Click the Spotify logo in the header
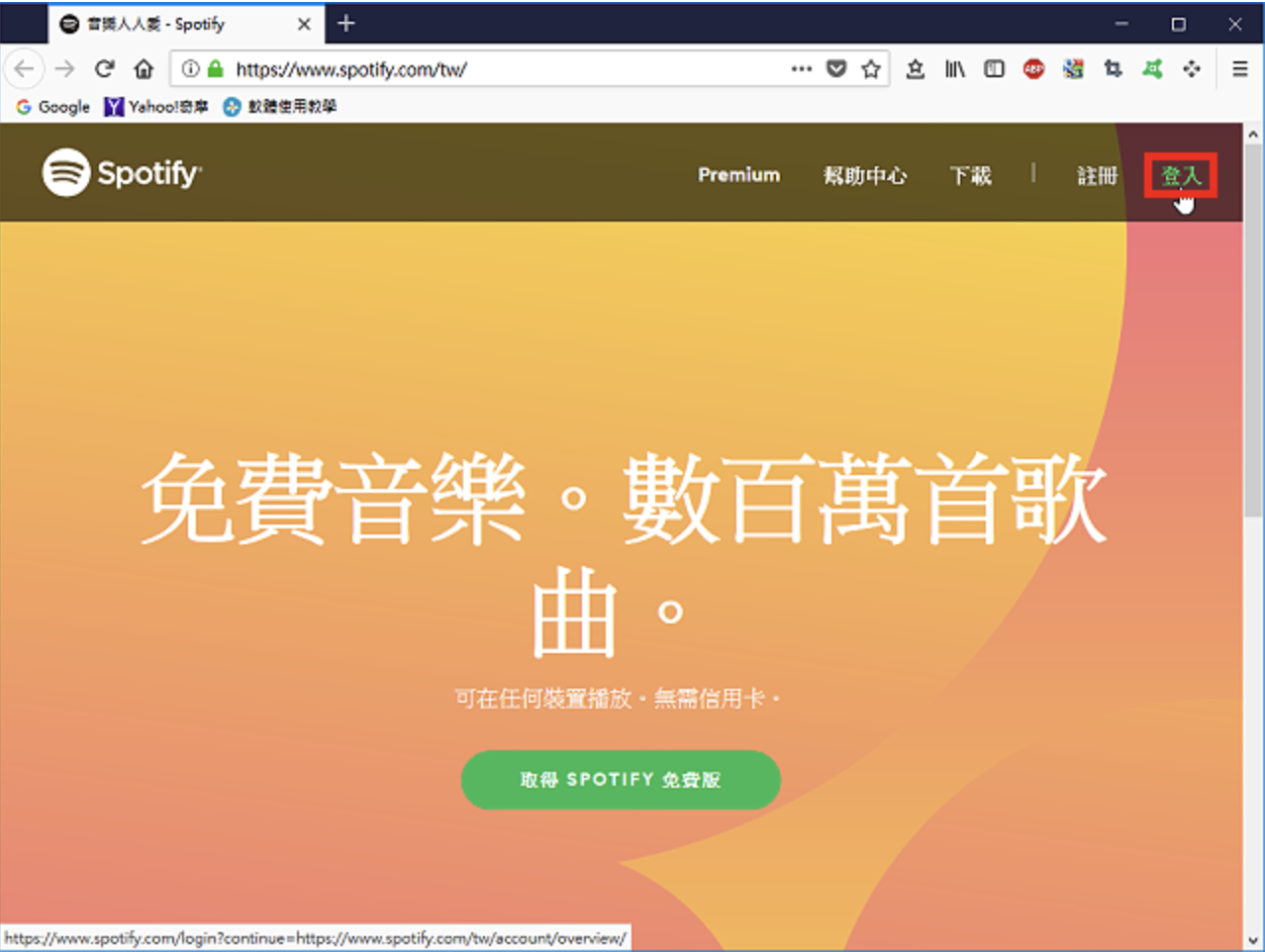Image resolution: width=1265 pixels, height=952 pixels. point(122,172)
